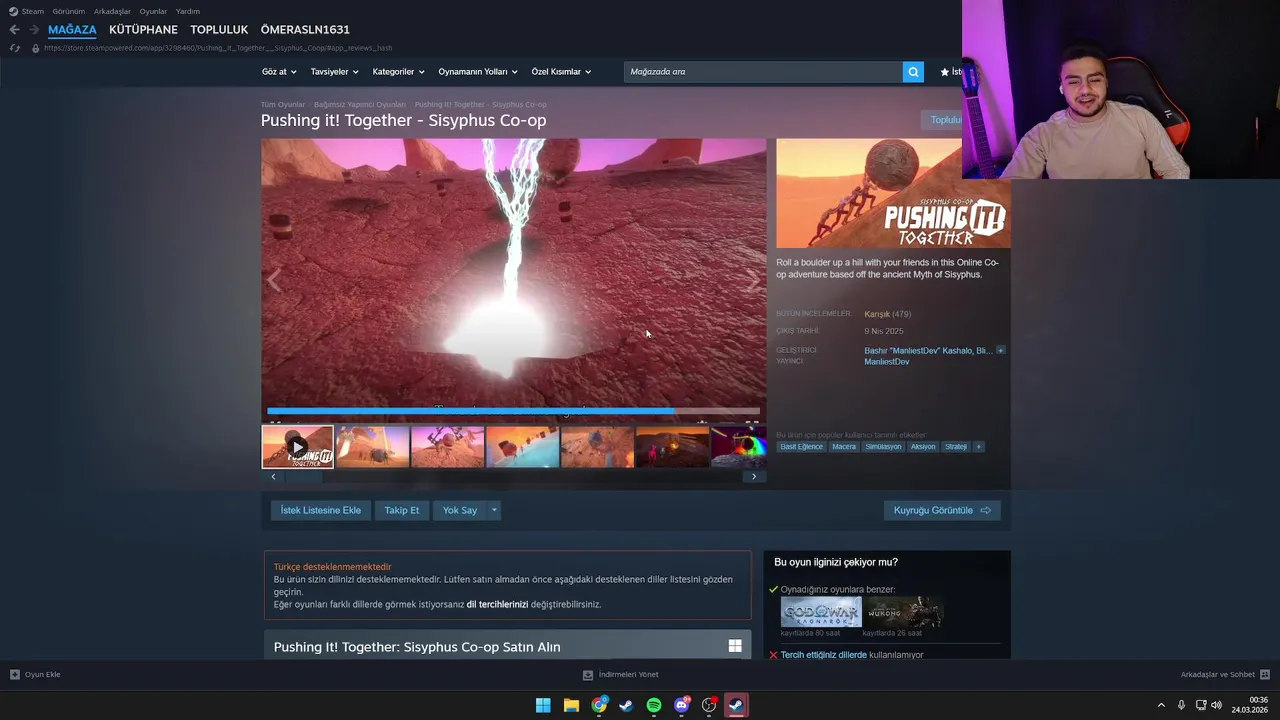Screen dimensions: 1280x720
Task: Go back with the navigation arrow
Action: click(x=14, y=30)
